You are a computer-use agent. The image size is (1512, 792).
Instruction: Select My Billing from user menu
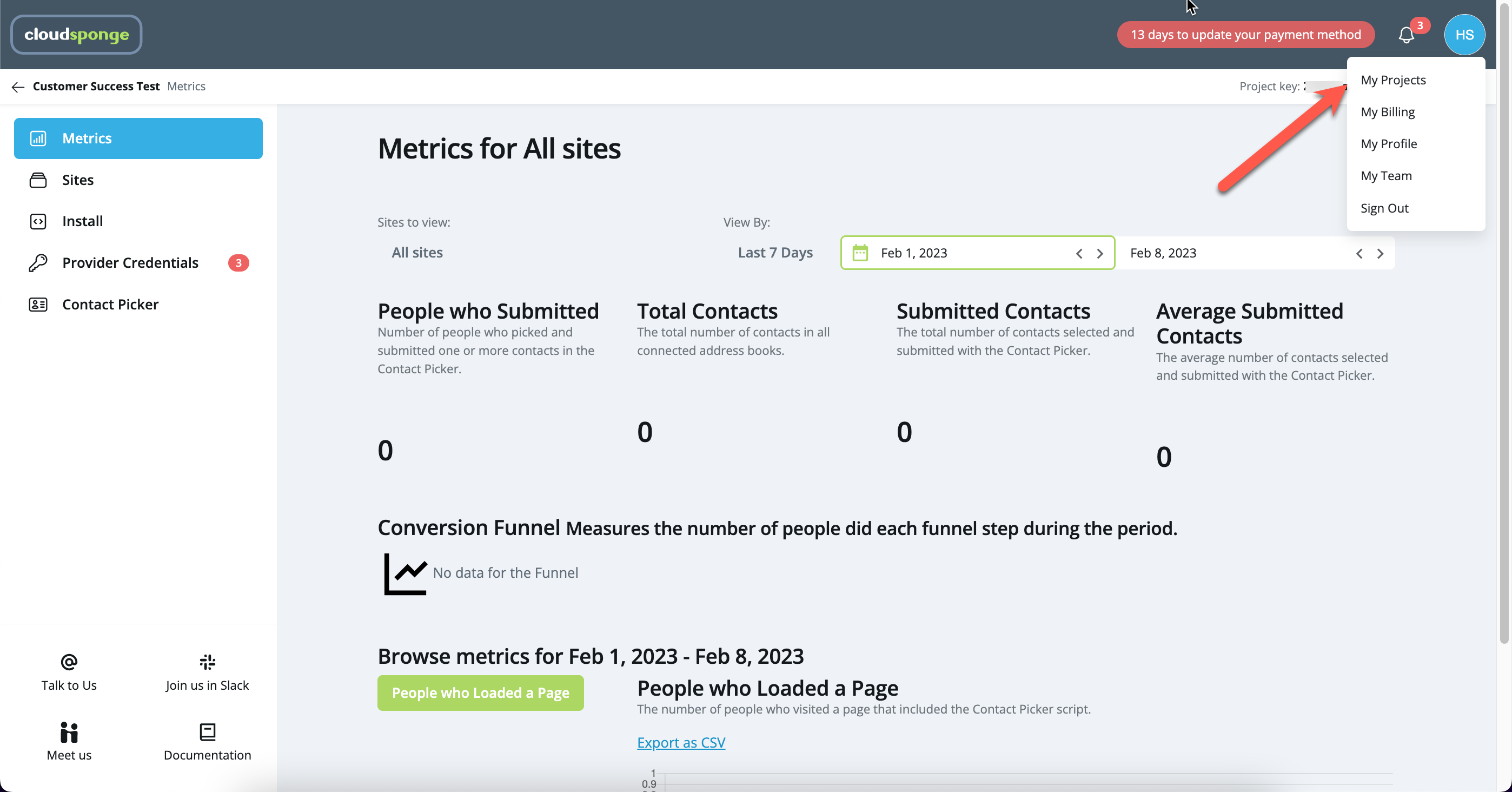(x=1388, y=112)
